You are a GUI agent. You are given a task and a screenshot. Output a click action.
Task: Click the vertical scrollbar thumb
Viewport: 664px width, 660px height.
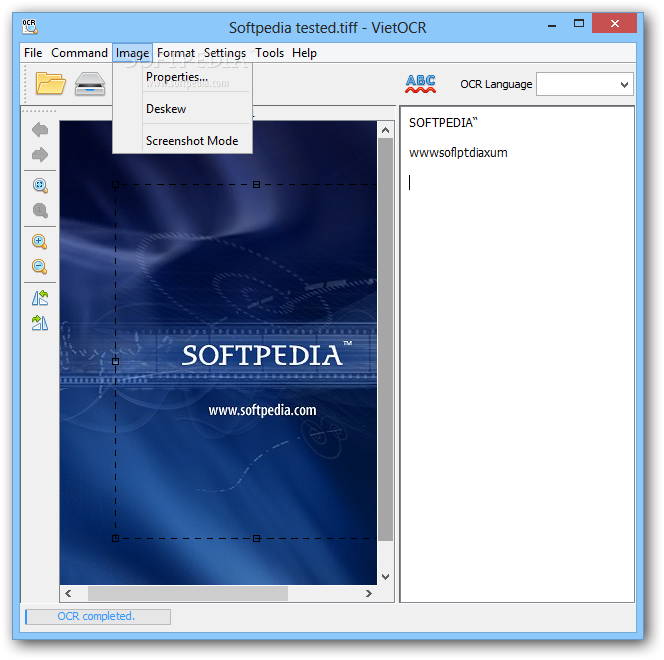[x=385, y=340]
